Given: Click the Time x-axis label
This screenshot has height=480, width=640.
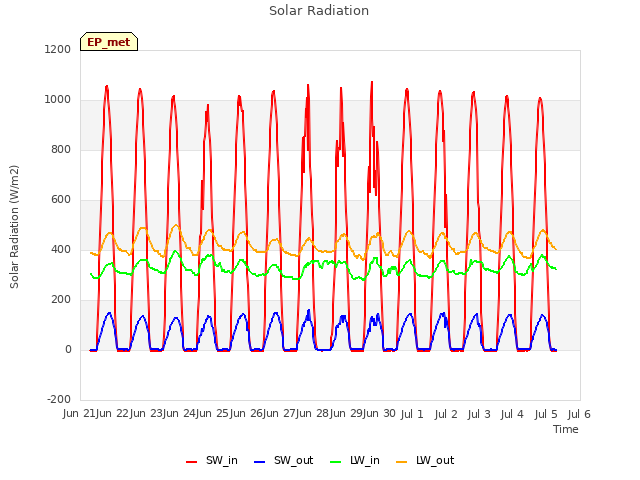Looking at the screenshot, I should (x=566, y=429).
